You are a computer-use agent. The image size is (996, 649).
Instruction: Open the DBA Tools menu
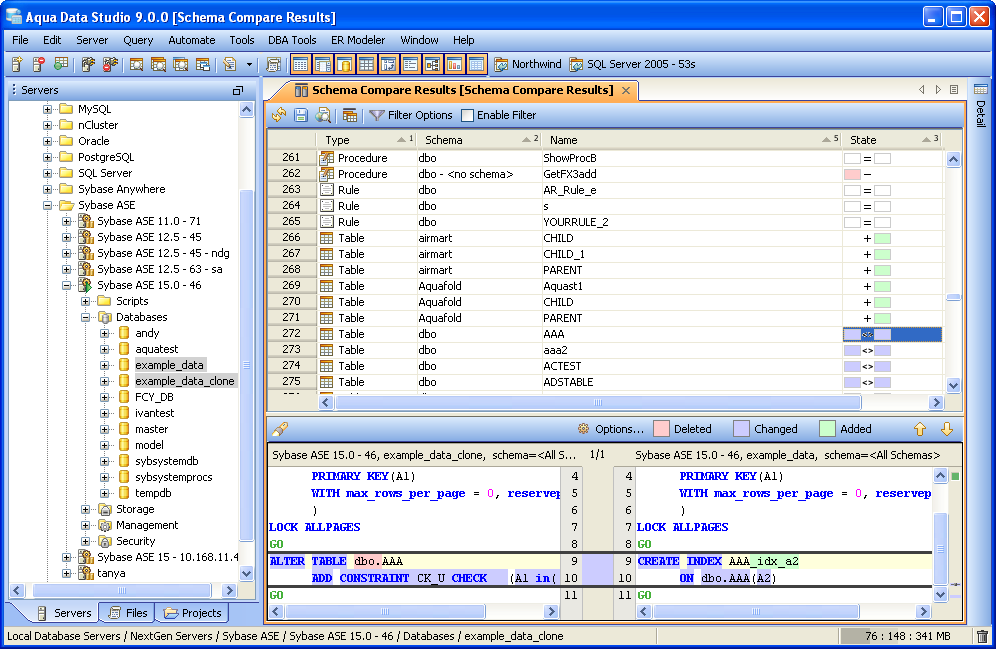click(x=292, y=40)
